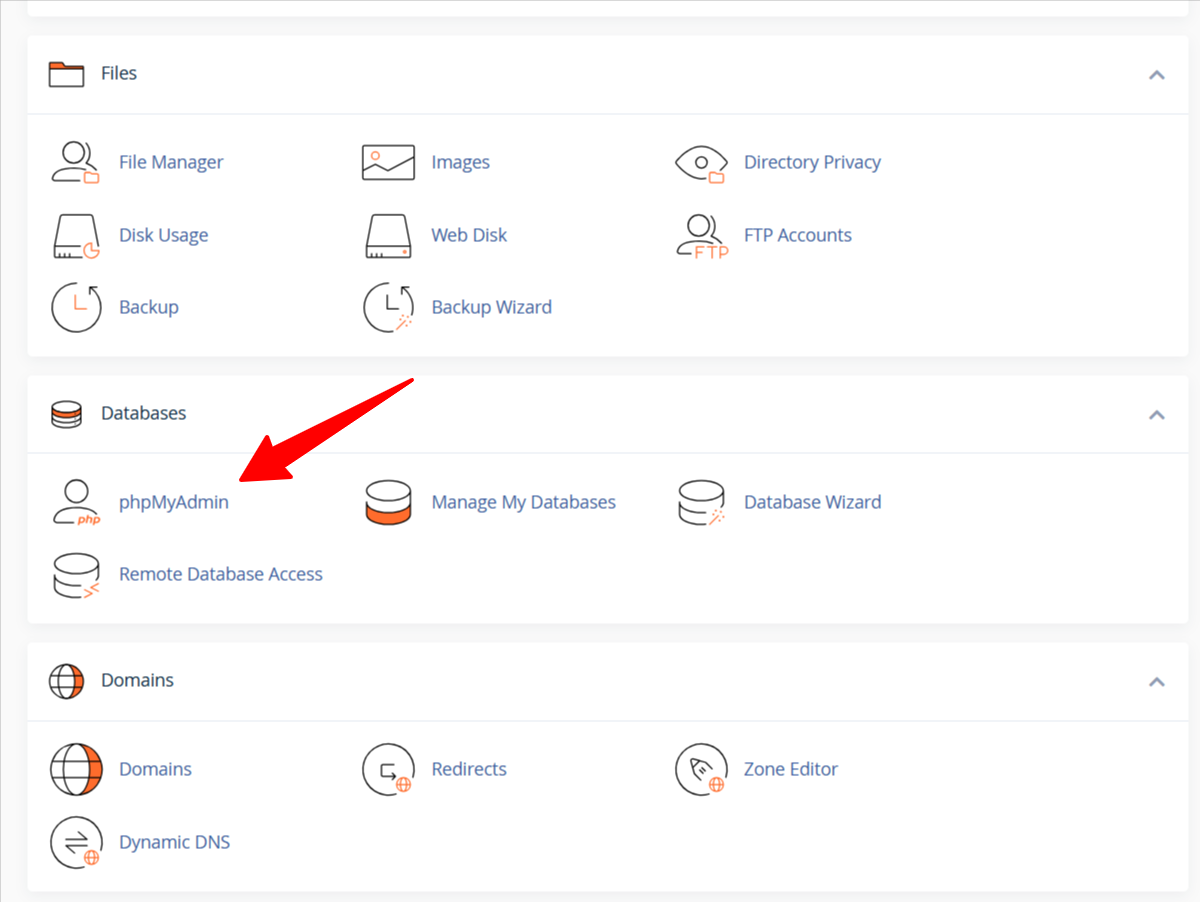Open the File Manager icon
The image size is (1200, 902).
point(76,162)
